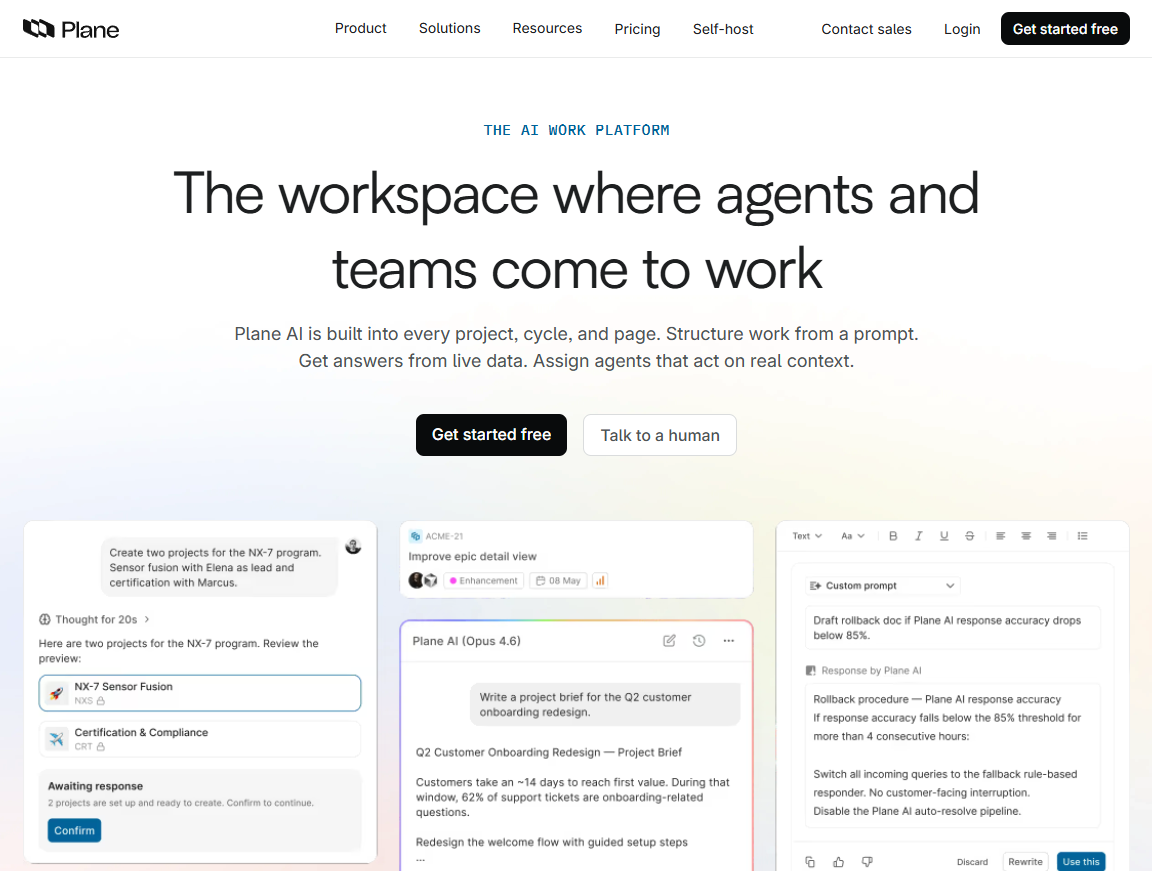Align text right in the editor toolbar

(1052, 536)
